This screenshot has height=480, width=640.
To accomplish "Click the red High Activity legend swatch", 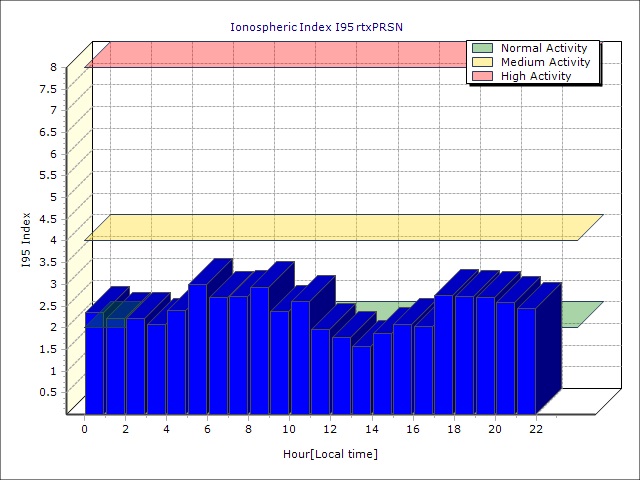I will coord(483,76).
